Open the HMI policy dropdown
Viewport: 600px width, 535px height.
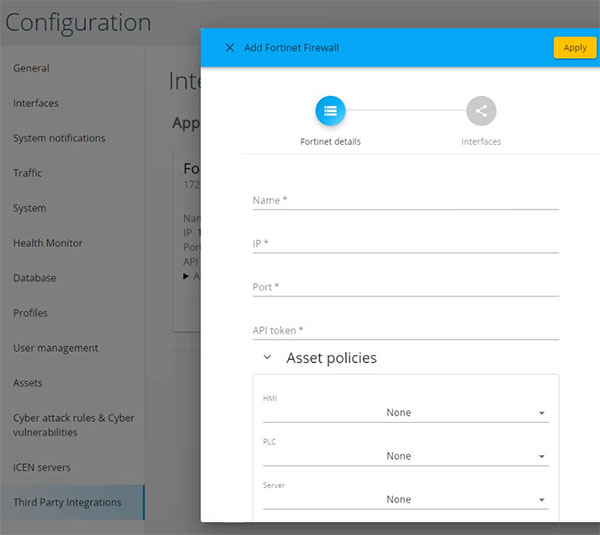(x=405, y=412)
